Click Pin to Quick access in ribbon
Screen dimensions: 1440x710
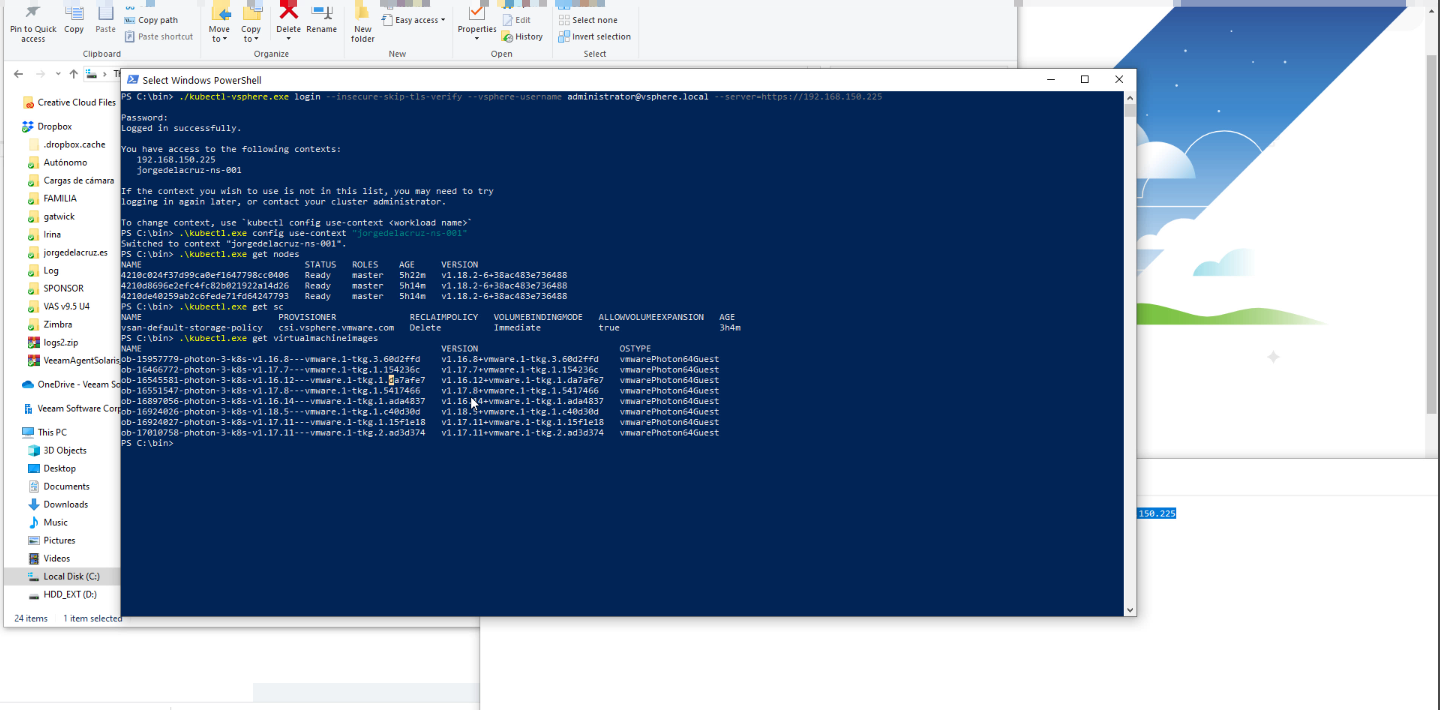click(33, 22)
